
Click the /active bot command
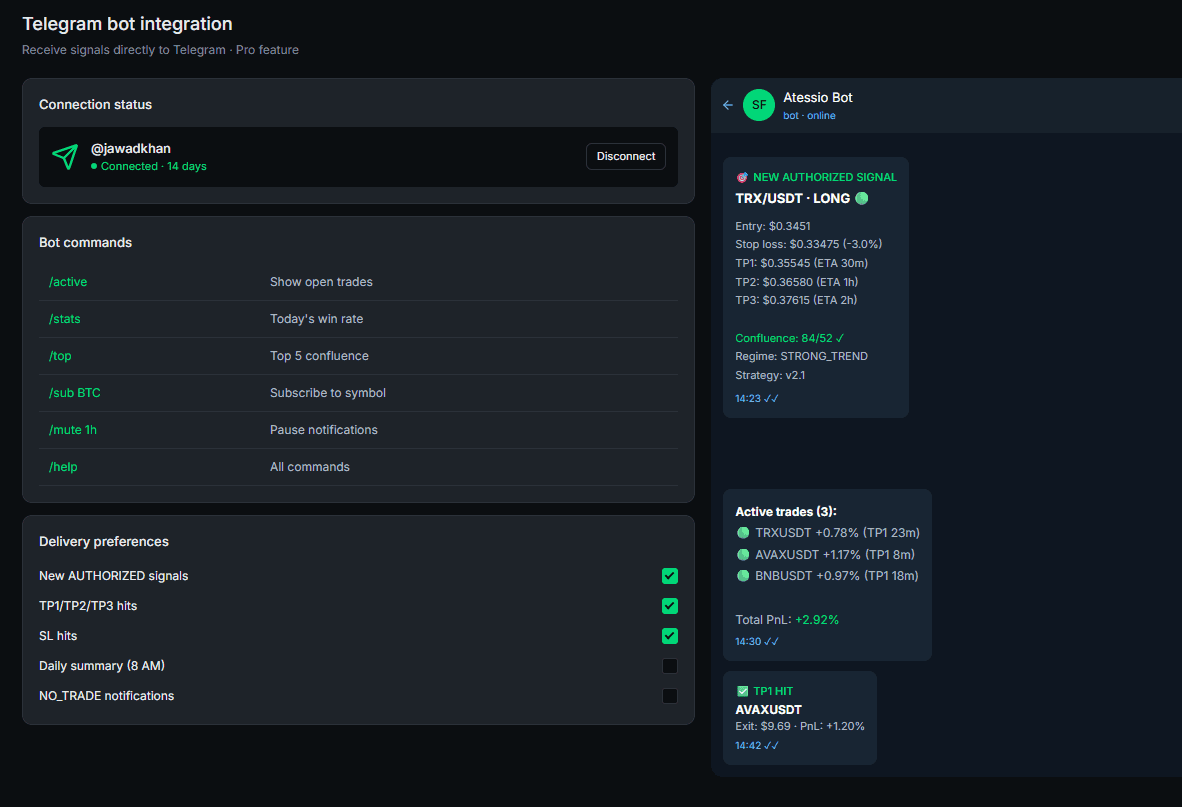tap(68, 282)
